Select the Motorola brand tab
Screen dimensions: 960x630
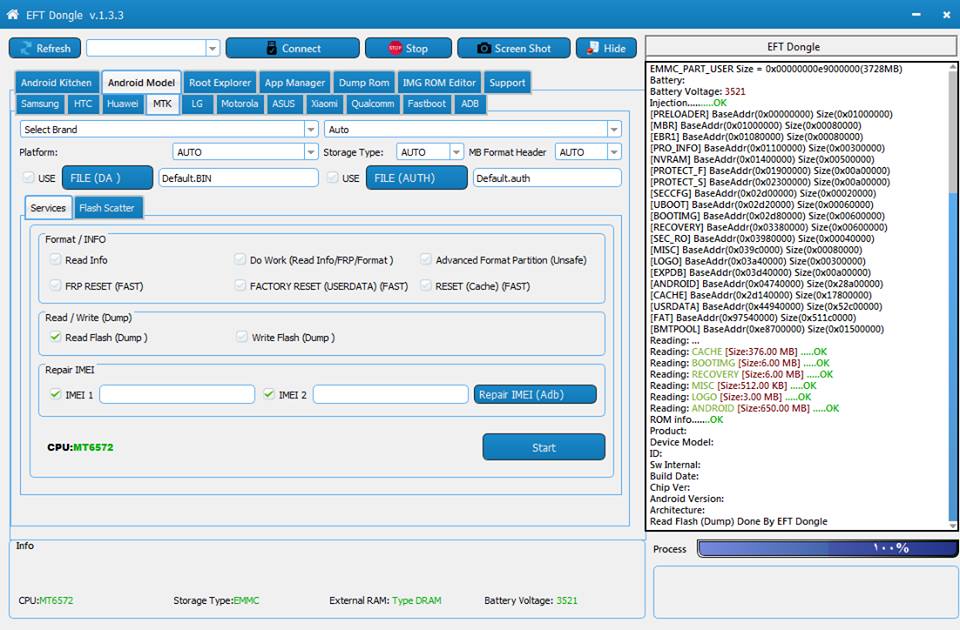[x=239, y=104]
